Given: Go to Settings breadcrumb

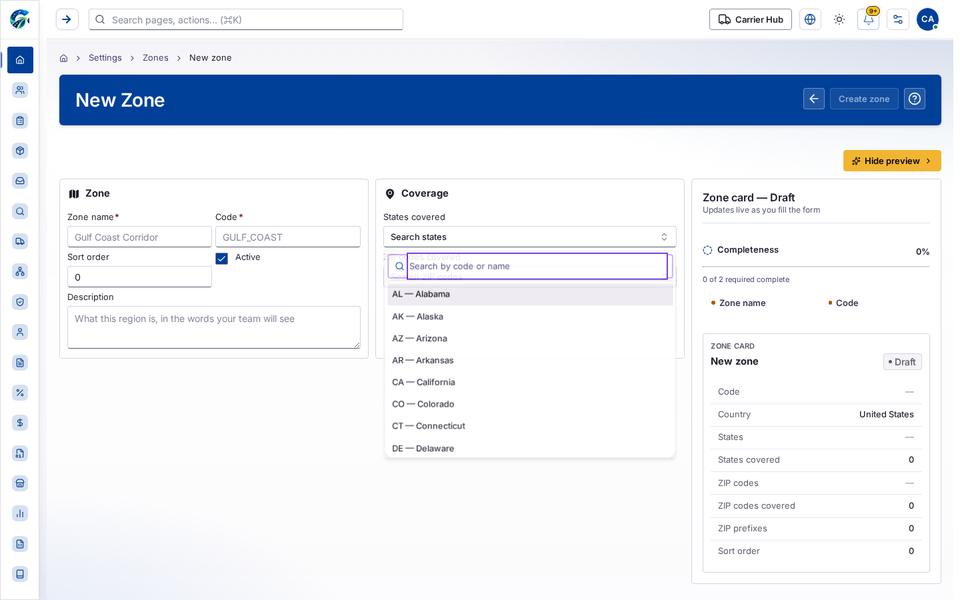Looking at the screenshot, I should pyautogui.click(x=105, y=58).
